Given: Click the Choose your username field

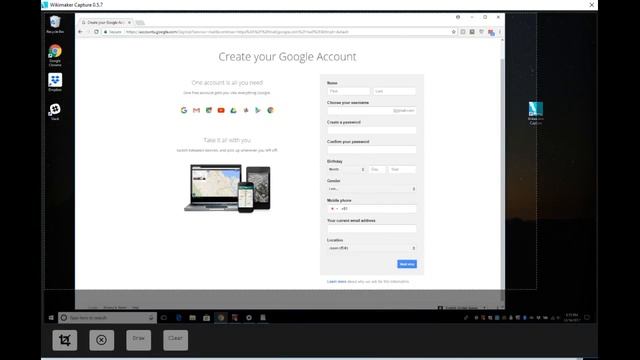Looking at the screenshot, I should [x=372, y=111].
